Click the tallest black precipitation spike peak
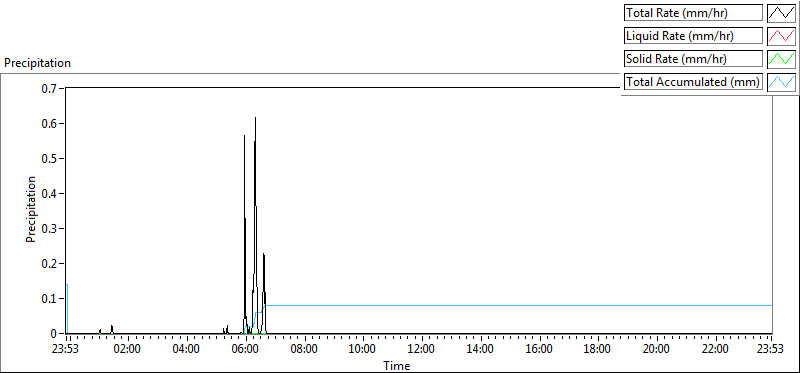 click(x=255, y=118)
